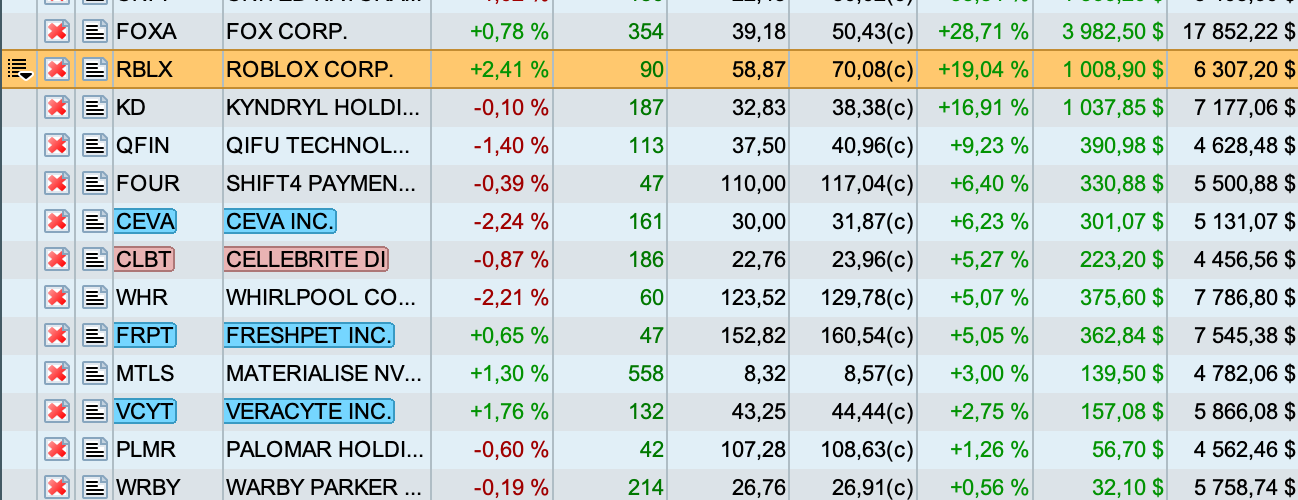Viewport: 1298px width, 500px height.
Task: Open the document icon on CLBT row
Action: point(94,260)
